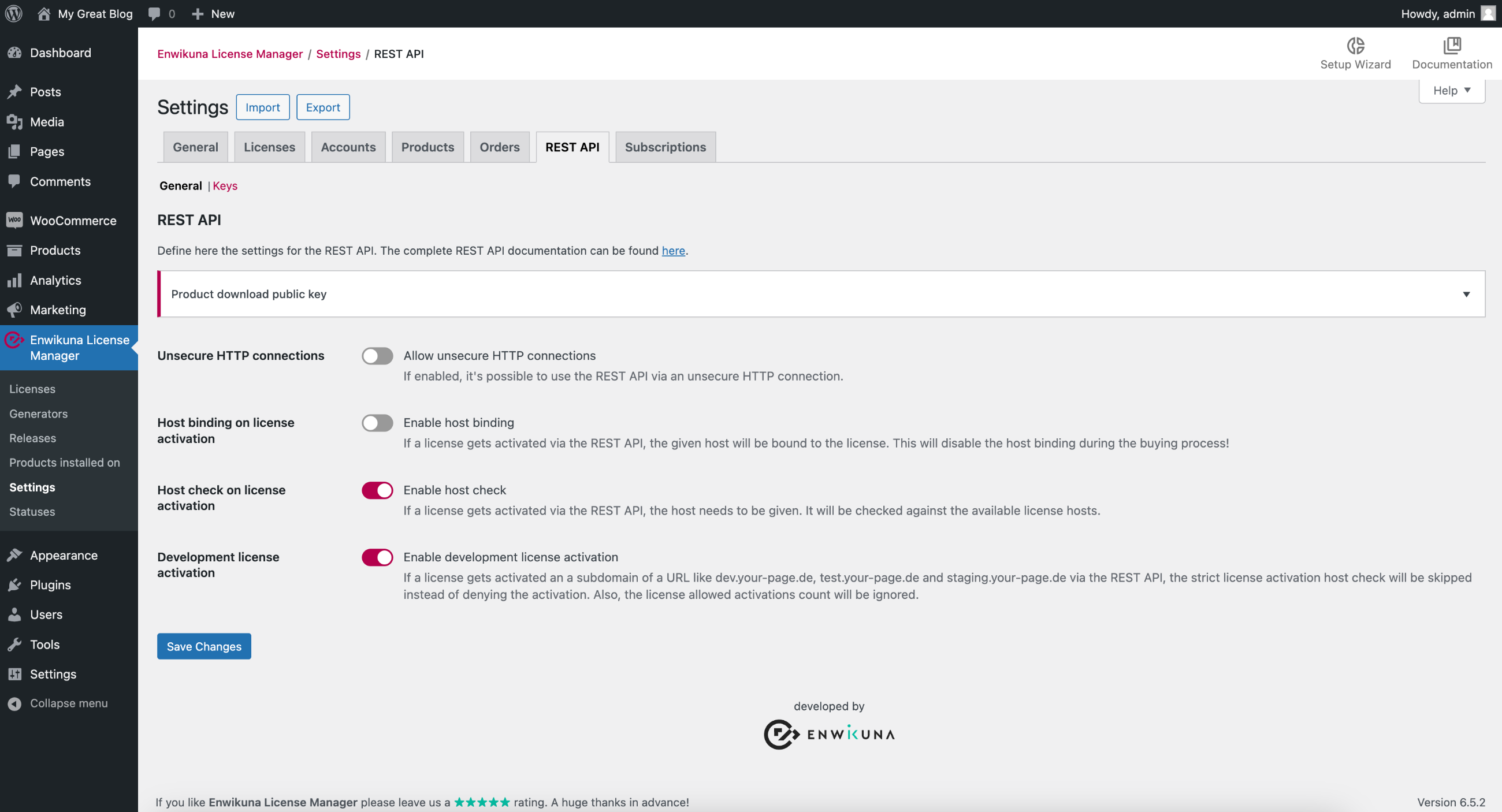Click the sidebar Settings sliders icon
This screenshot has width=1502, height=812.
point(14,674)
